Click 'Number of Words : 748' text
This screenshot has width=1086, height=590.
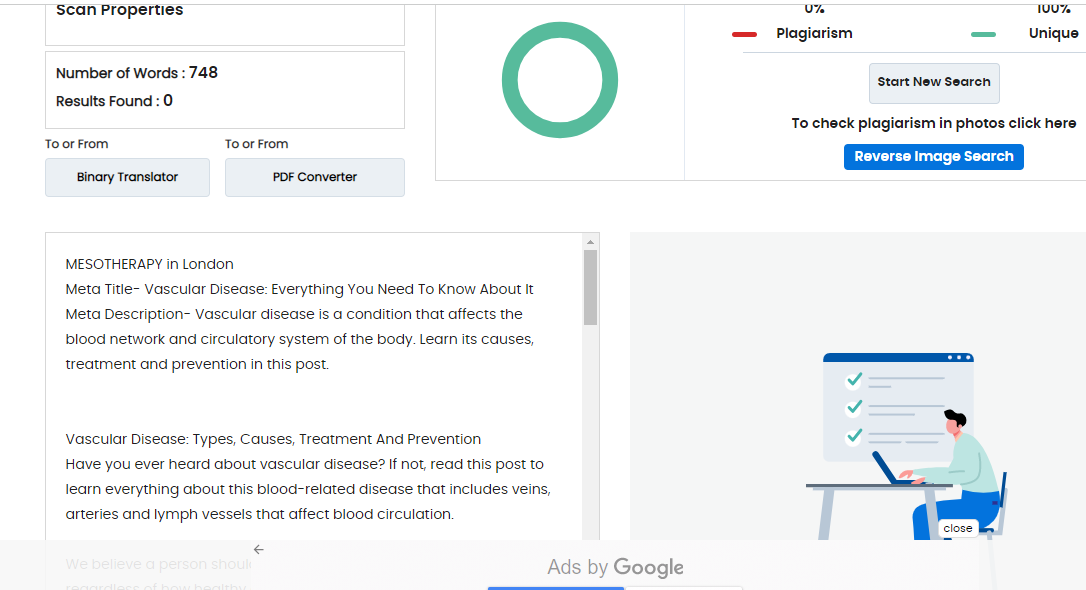click(136, 73)
